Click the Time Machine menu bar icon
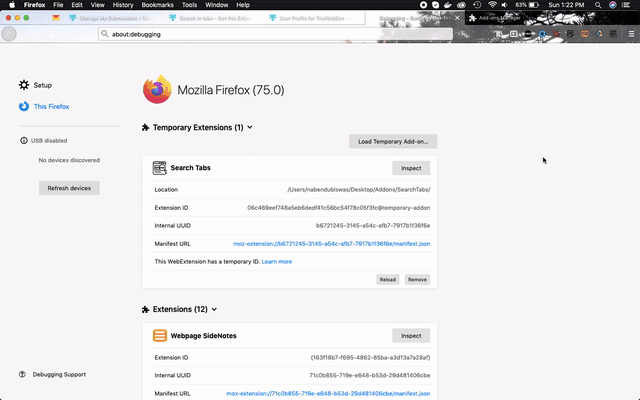This screenshot has height=400, width=640. coord(477,5)
